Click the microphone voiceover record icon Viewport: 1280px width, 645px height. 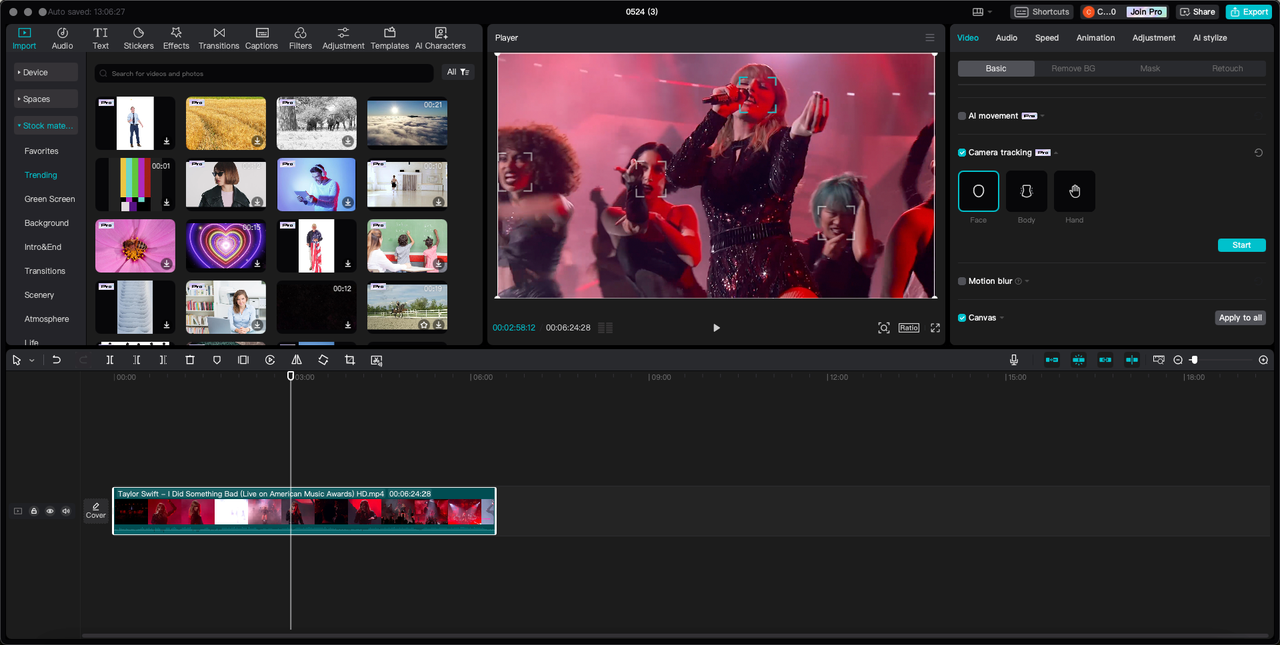(x=1014, y=360)
